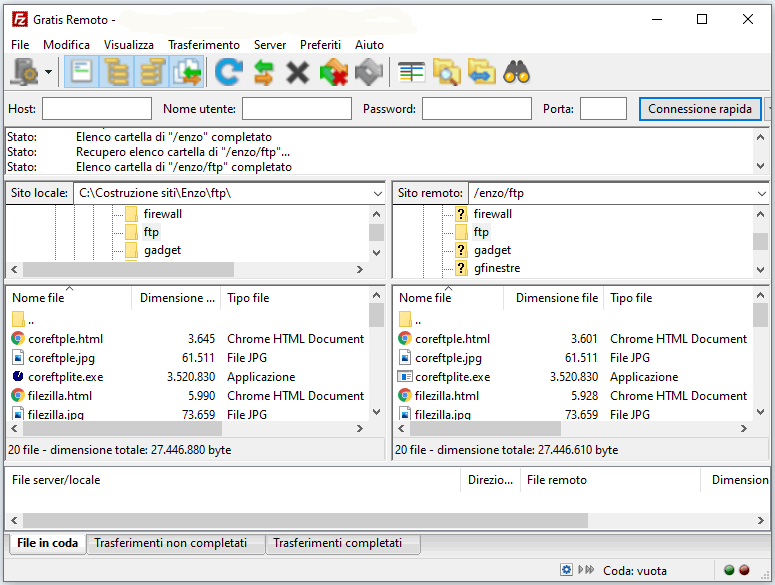Toggle directory comparison

click(x=446, y=72)
